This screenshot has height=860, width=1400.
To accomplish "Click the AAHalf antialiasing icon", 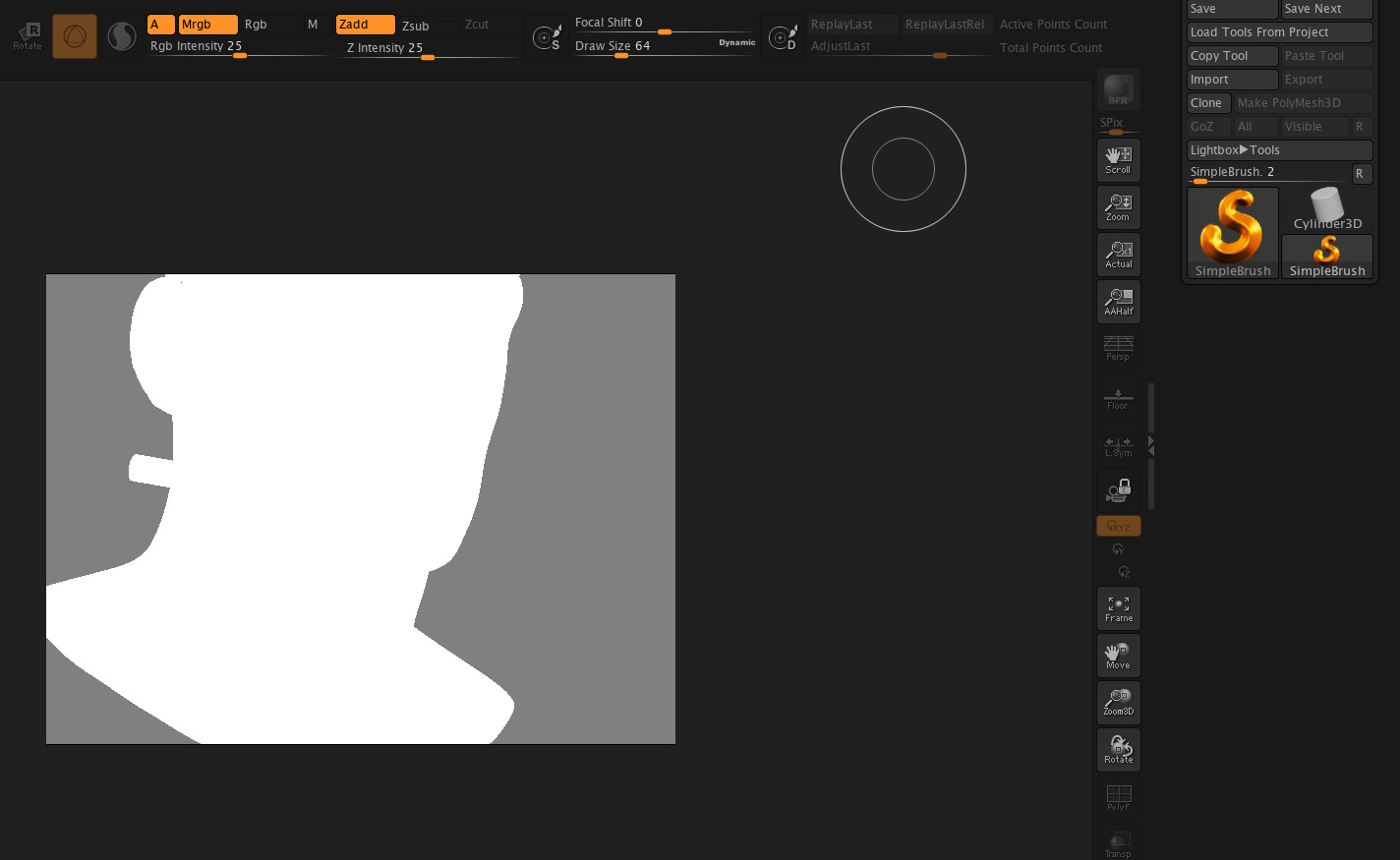I will tap(1118, 301).
